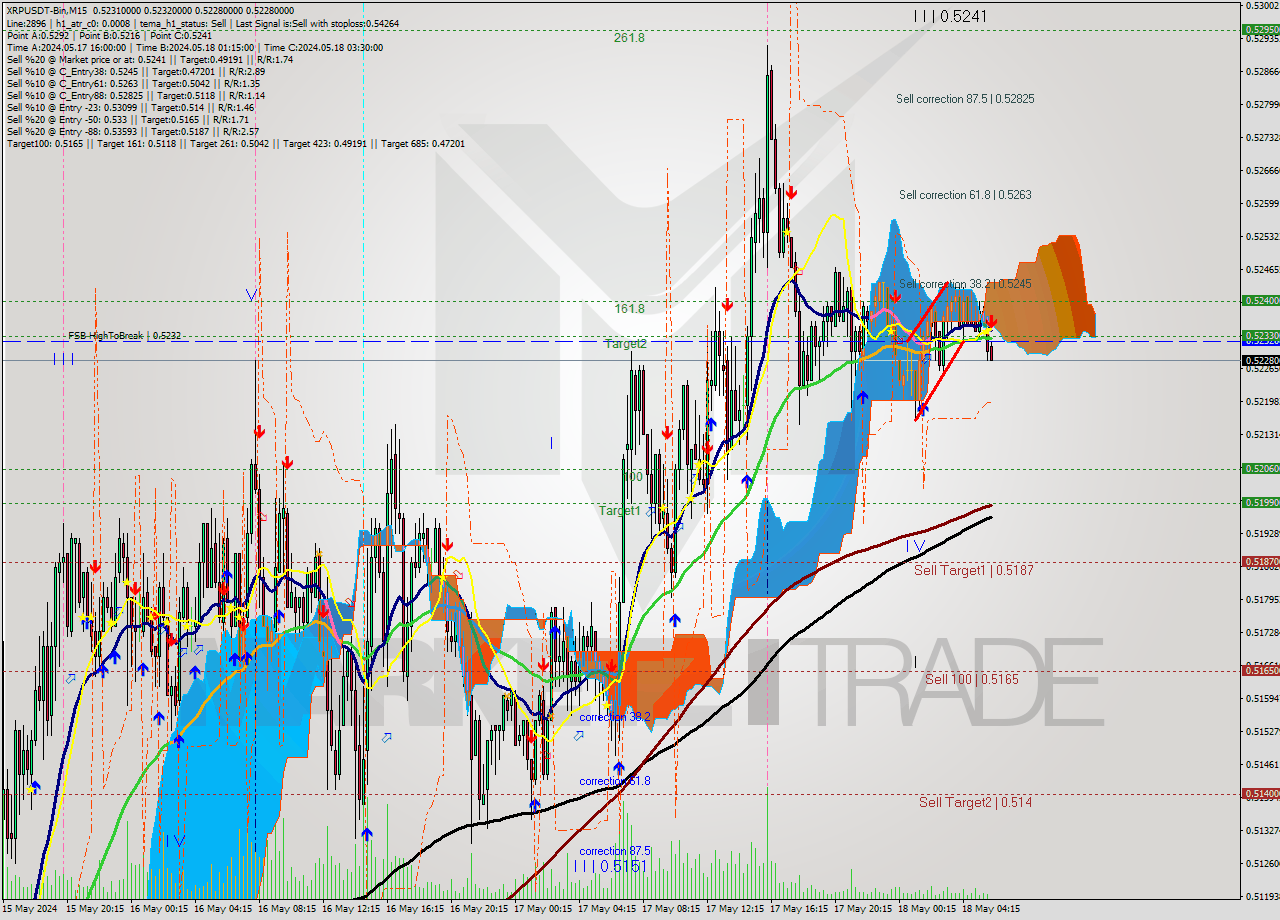Image resolution: width=1280 pixels, height=920 pixels.
Task: Click the 0.52666 price axis value
Action: [x=1262, y=170]
